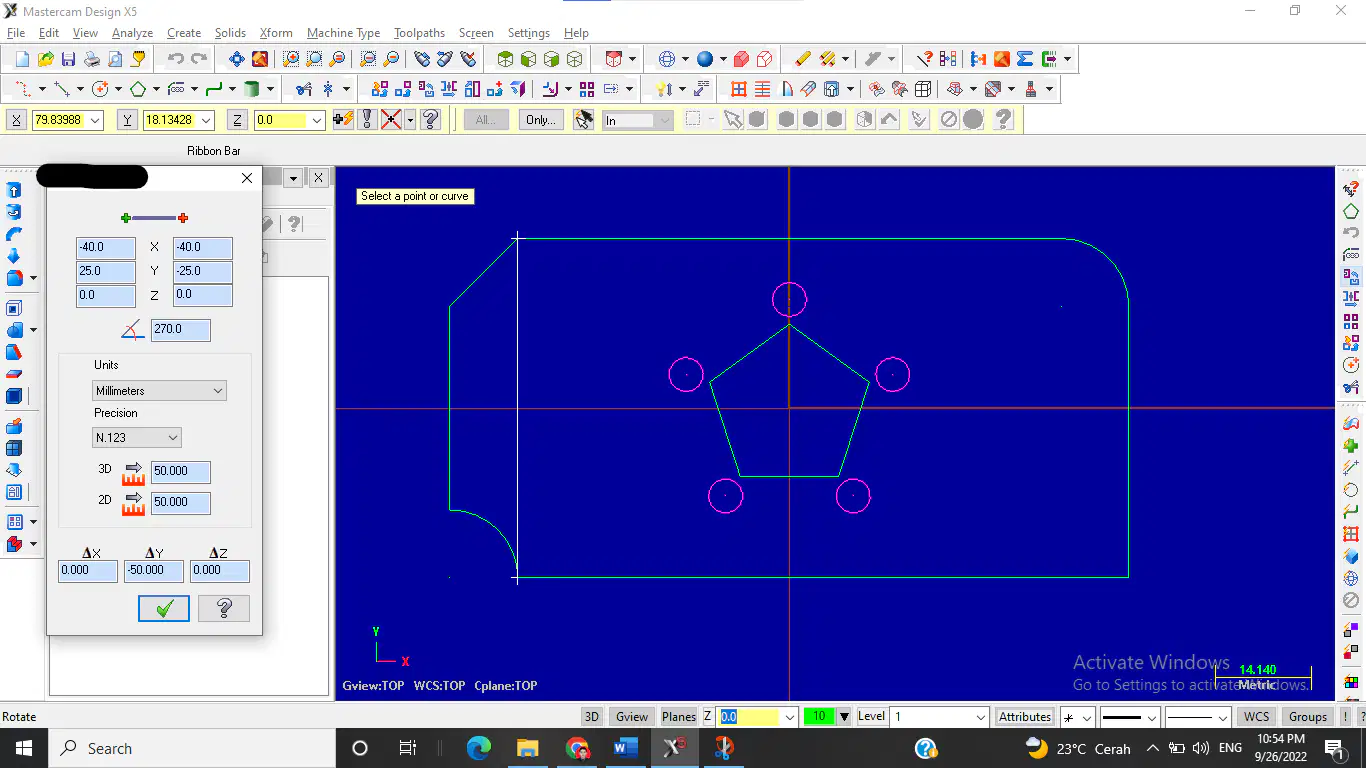Click the 3D distance field 50.000
1366x768 pixels.
pos(181,471)
